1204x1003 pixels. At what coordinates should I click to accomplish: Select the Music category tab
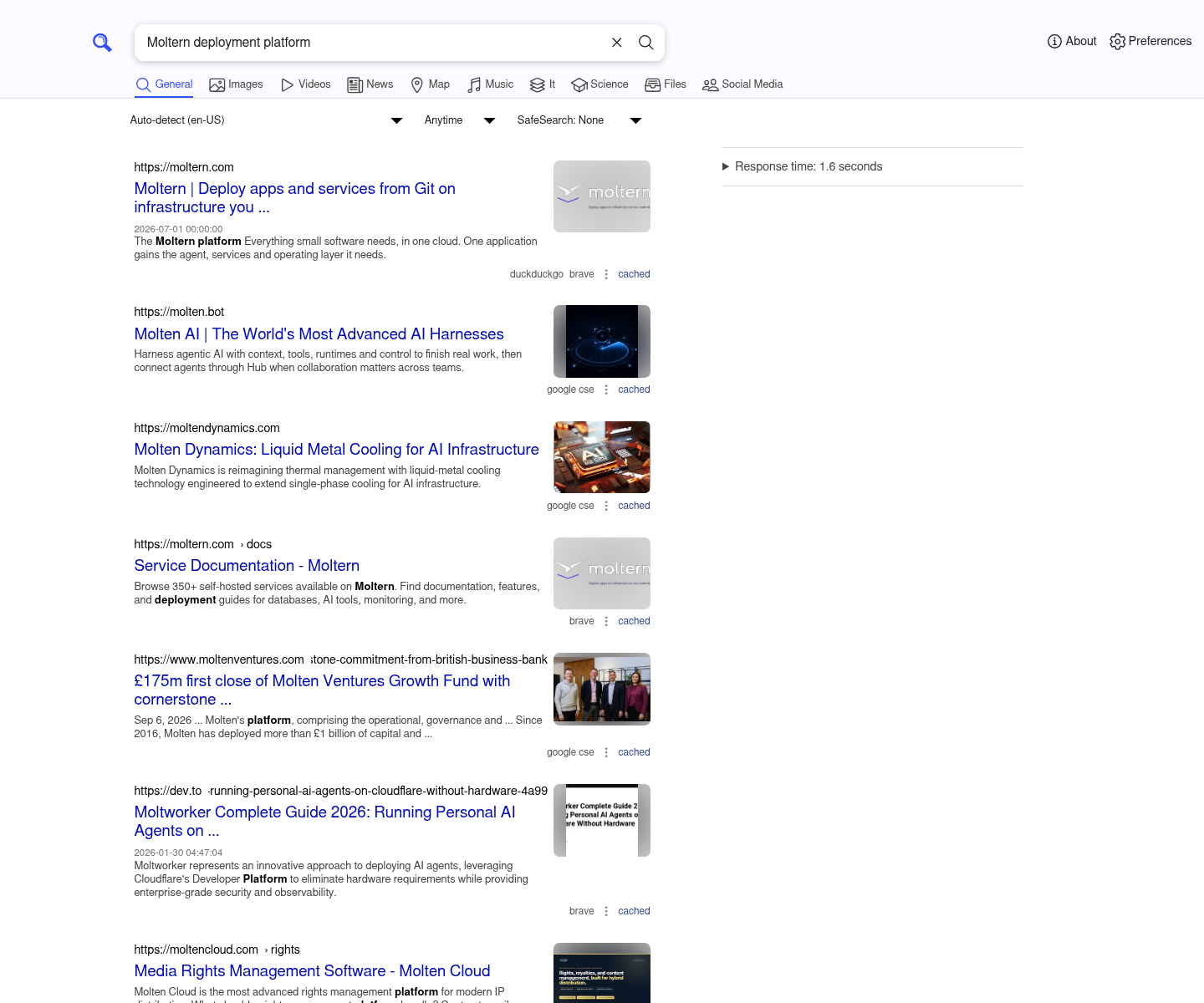pyautogui.click(x=491, y=84)
